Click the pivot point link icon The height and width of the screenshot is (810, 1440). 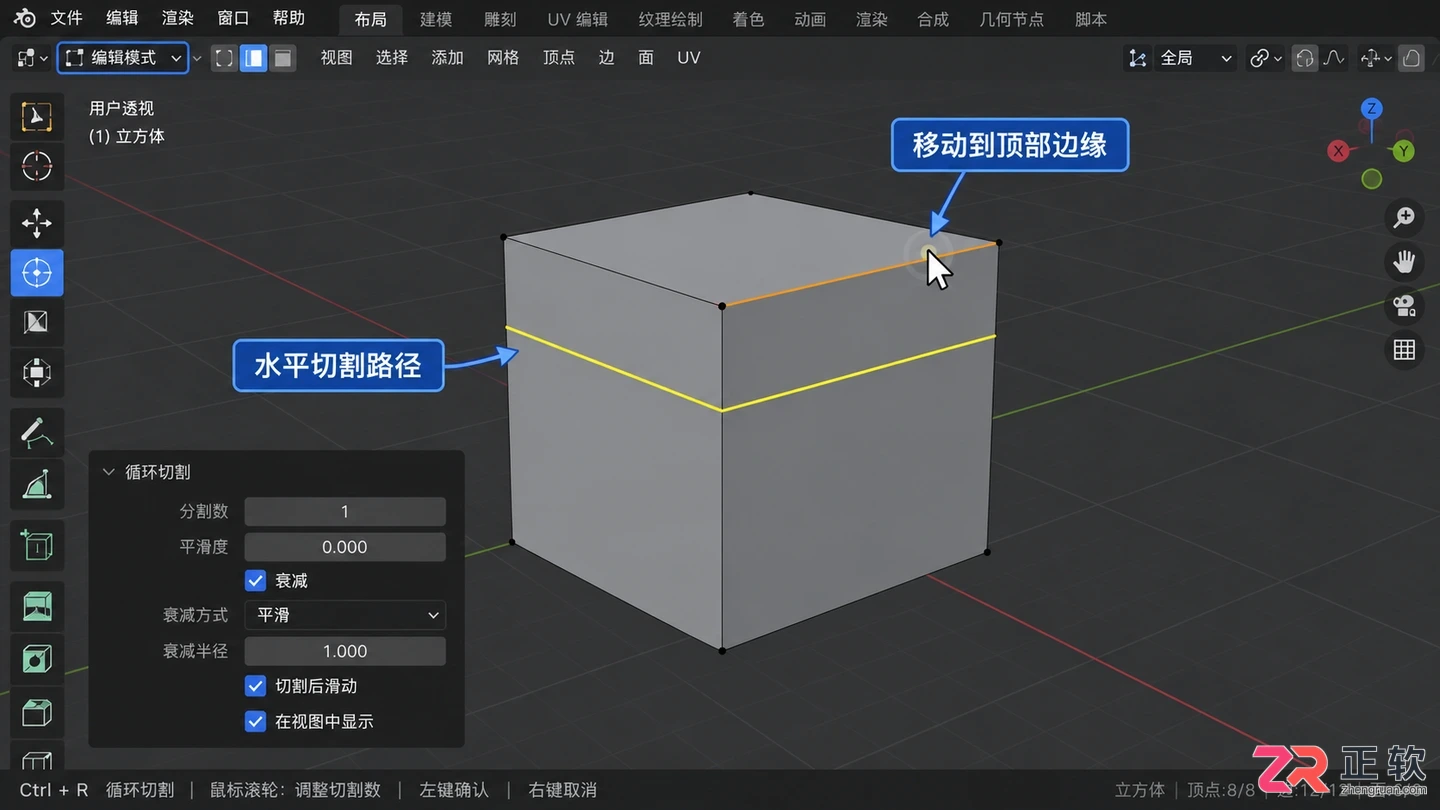pyautogui.click(x=1265, y=58)
